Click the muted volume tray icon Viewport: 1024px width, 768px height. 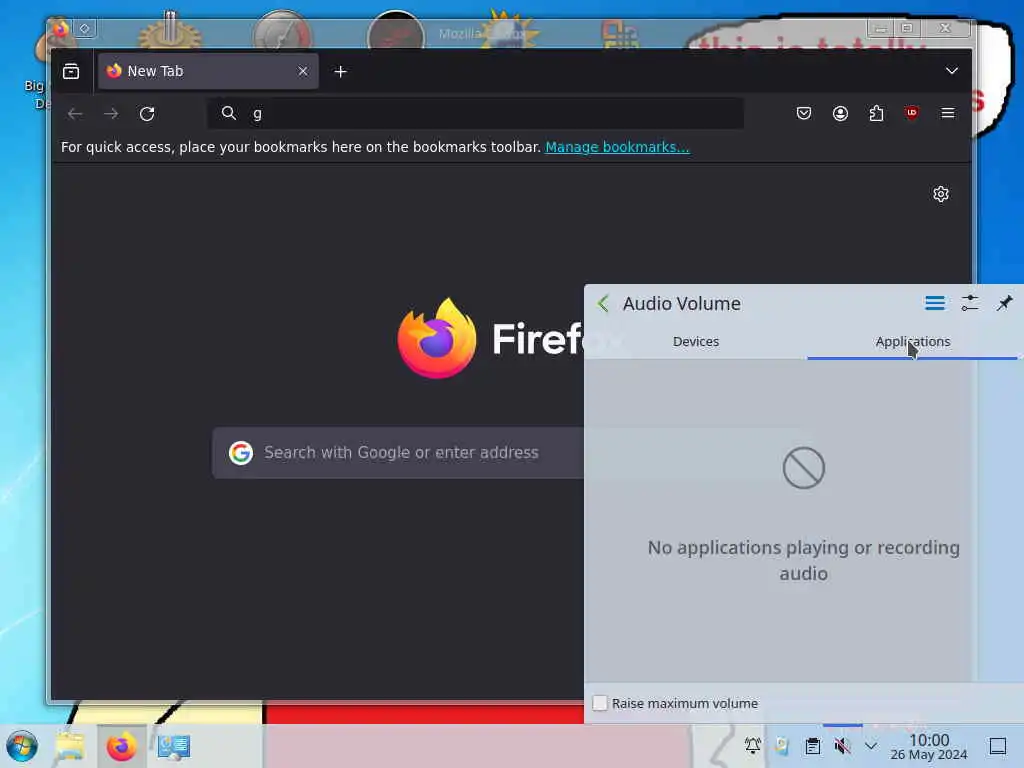click(842, 746)
